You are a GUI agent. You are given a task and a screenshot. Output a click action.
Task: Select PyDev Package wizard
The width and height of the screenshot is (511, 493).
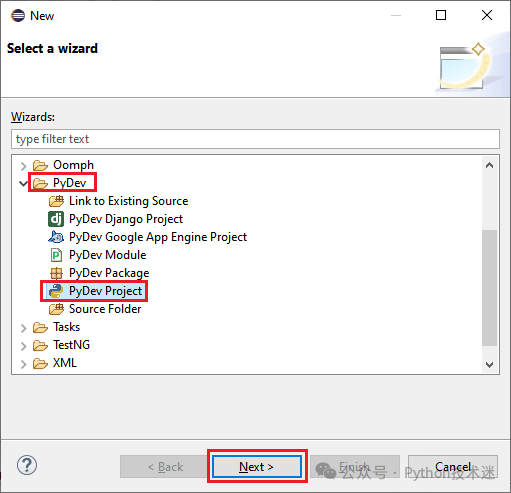[x=109, y=273]
